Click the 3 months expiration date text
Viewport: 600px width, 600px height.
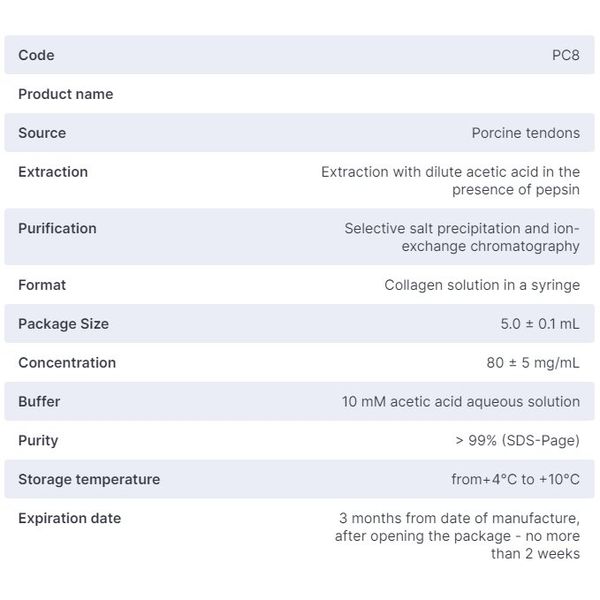[x=459, y=536]
